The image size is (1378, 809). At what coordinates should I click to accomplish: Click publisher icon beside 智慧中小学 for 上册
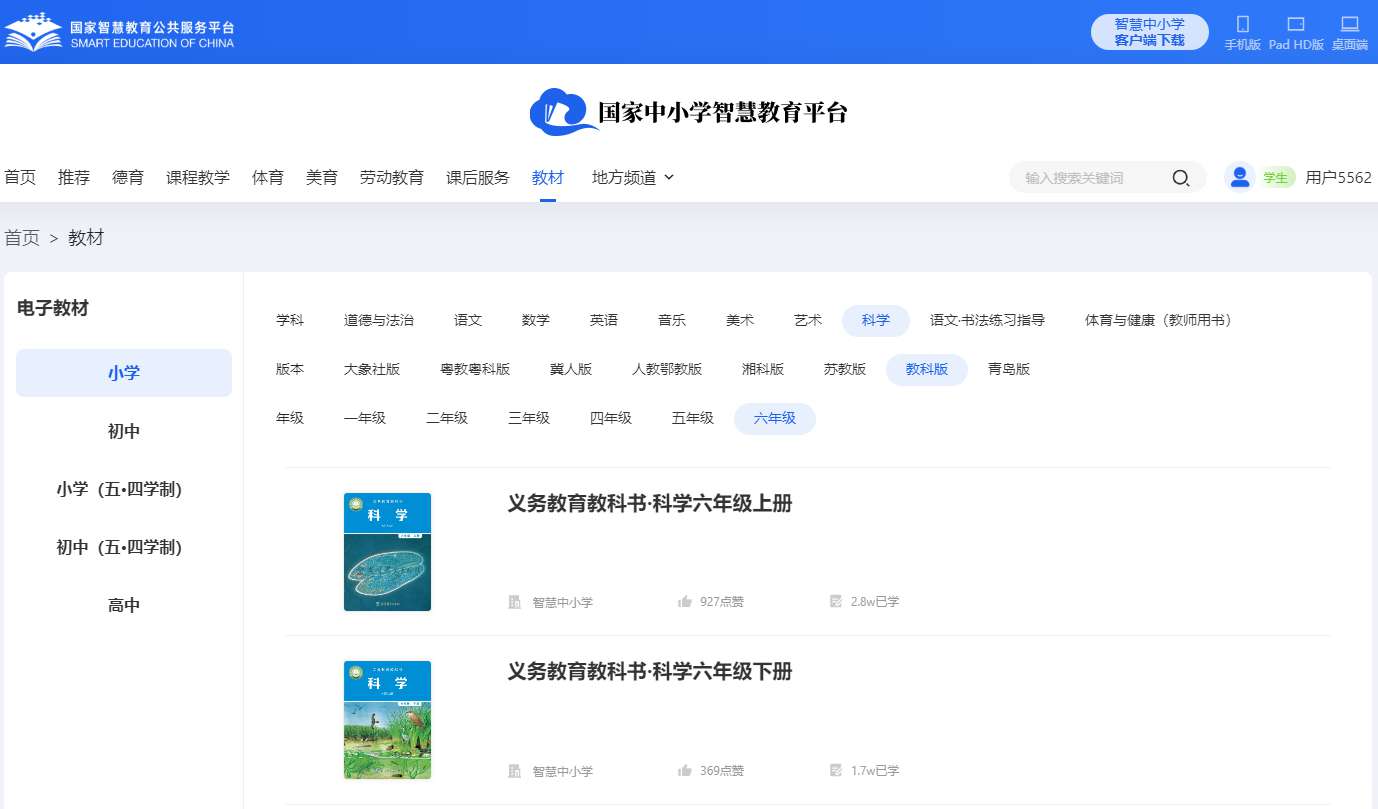(515, 602)
